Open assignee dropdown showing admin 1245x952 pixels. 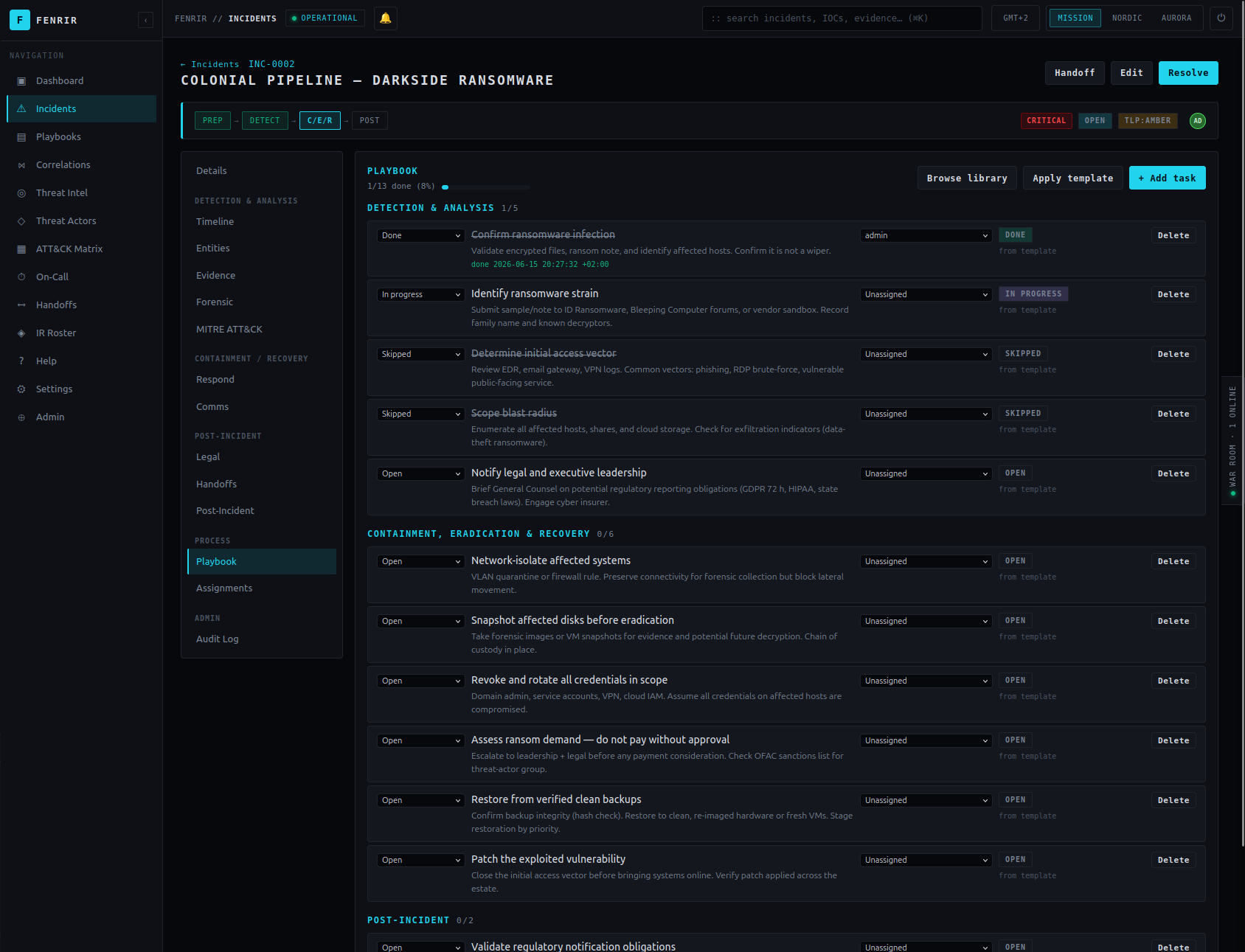pyautogui.click(x=926, y=236)
